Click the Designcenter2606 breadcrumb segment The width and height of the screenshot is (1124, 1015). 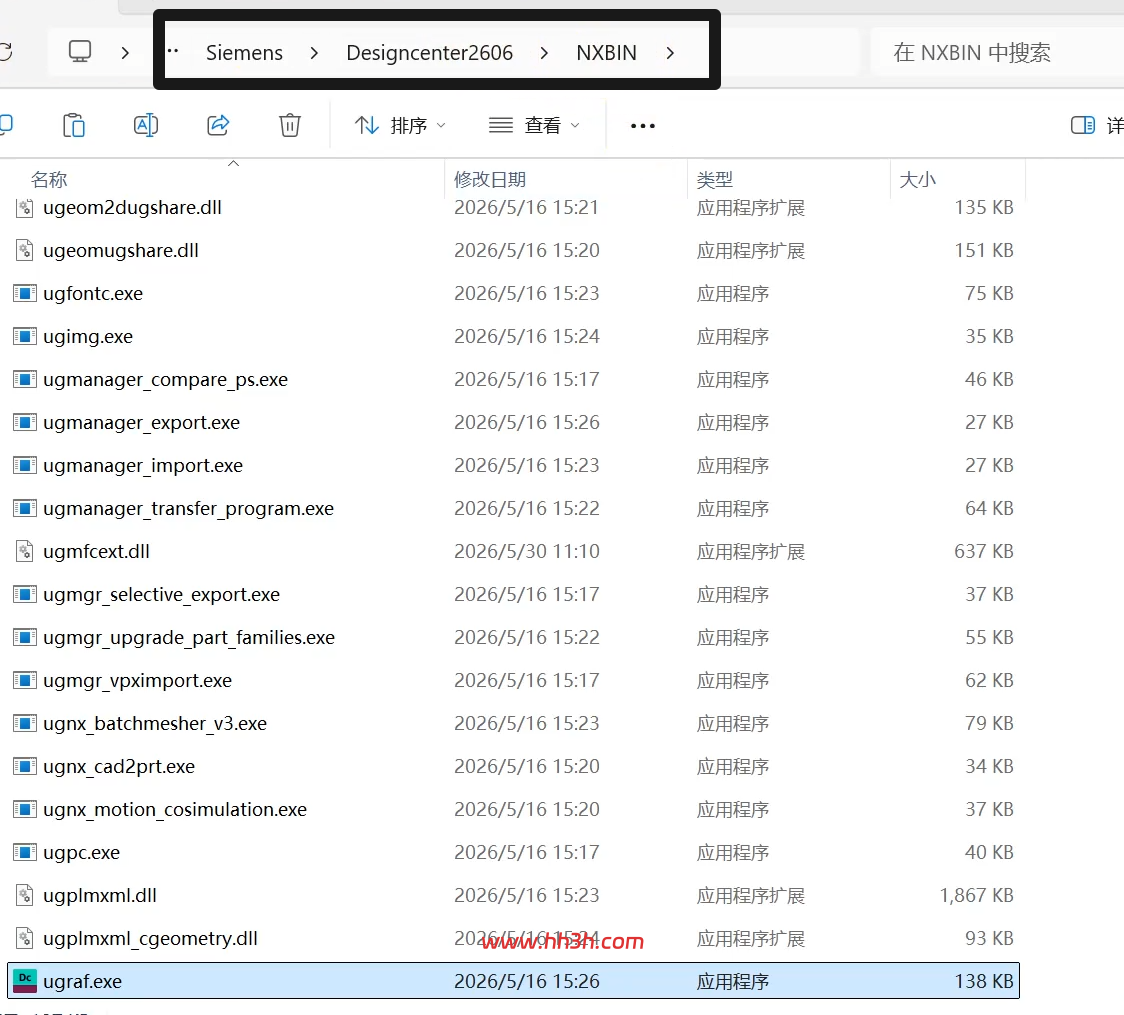click(429, 52)
